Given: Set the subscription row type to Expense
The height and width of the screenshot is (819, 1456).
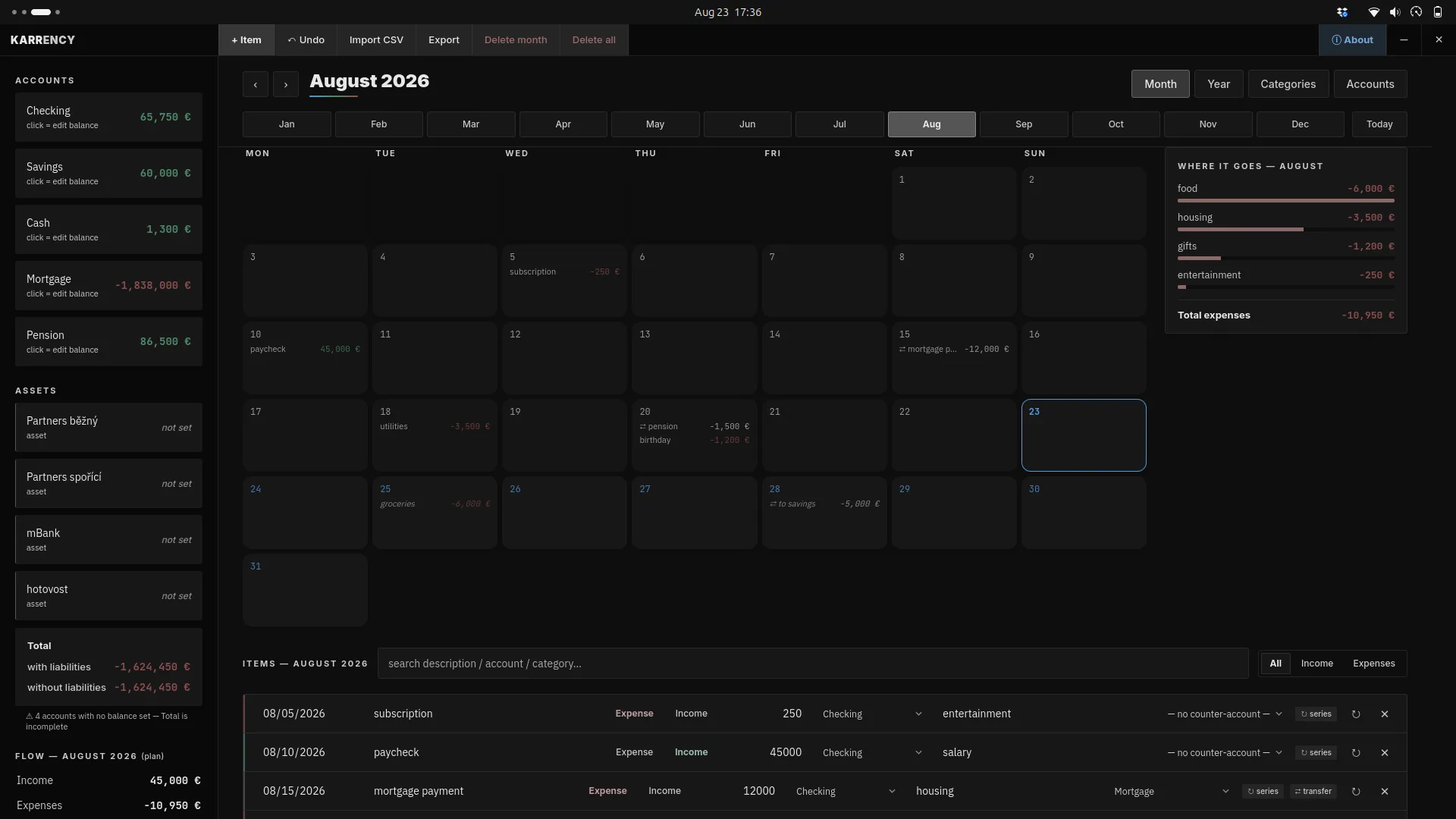Looking at the screenshot, I should [x=634, y=714].
